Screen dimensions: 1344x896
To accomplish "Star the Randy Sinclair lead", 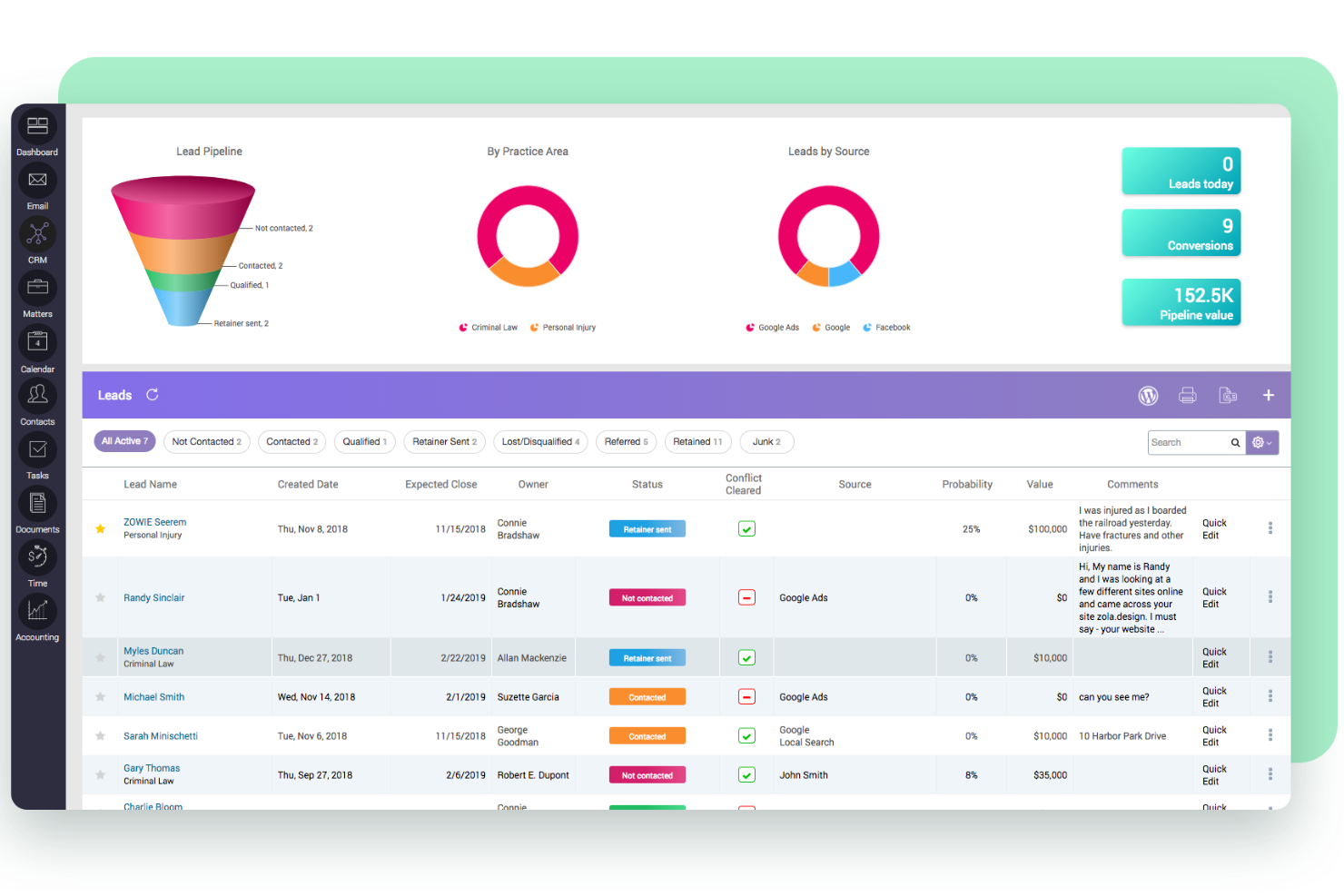I will 100,597.
